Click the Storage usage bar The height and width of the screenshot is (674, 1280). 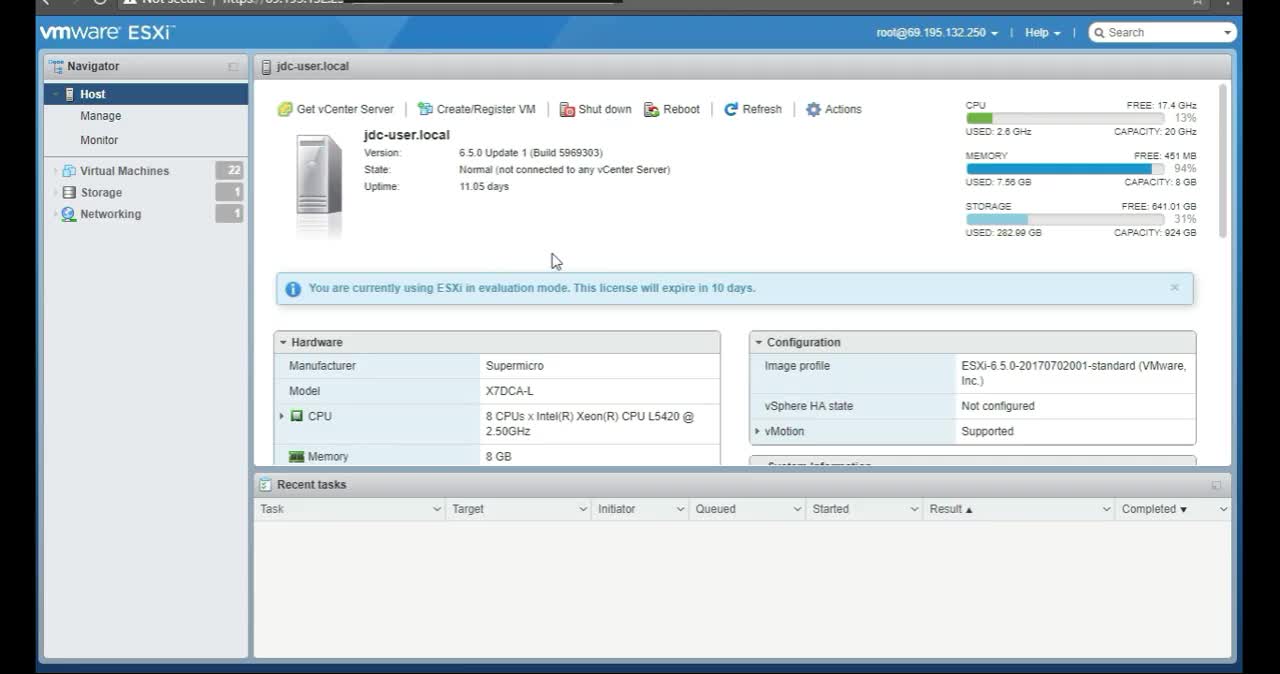[x=1065, y=219]
